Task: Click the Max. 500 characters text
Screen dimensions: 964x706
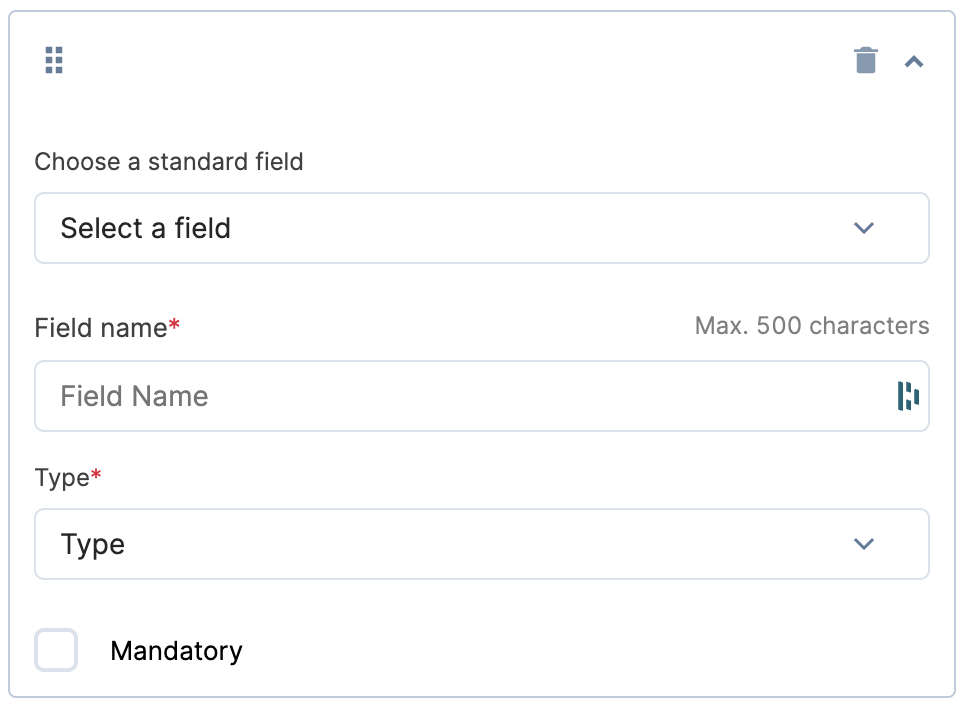Action: [x=812, y=325]
